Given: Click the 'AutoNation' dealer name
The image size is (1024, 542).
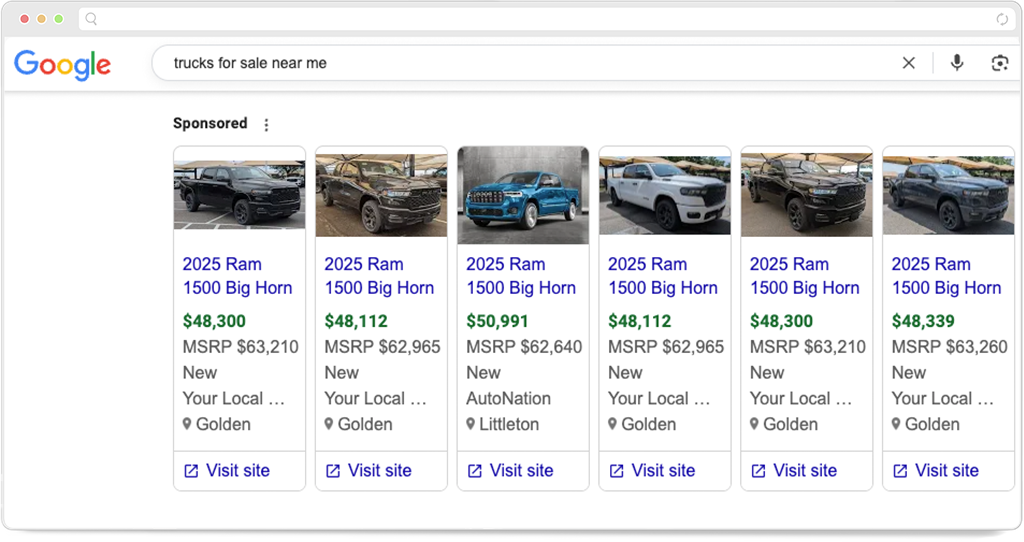Looking at the screenshot, I should (x=508, y=398).
